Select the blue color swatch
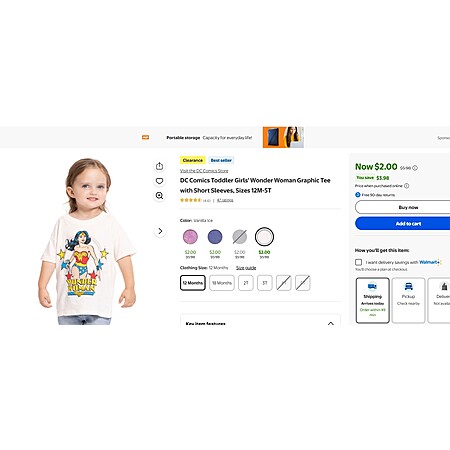This screenshot has width=450, height=450. click(x=215, y=237)
